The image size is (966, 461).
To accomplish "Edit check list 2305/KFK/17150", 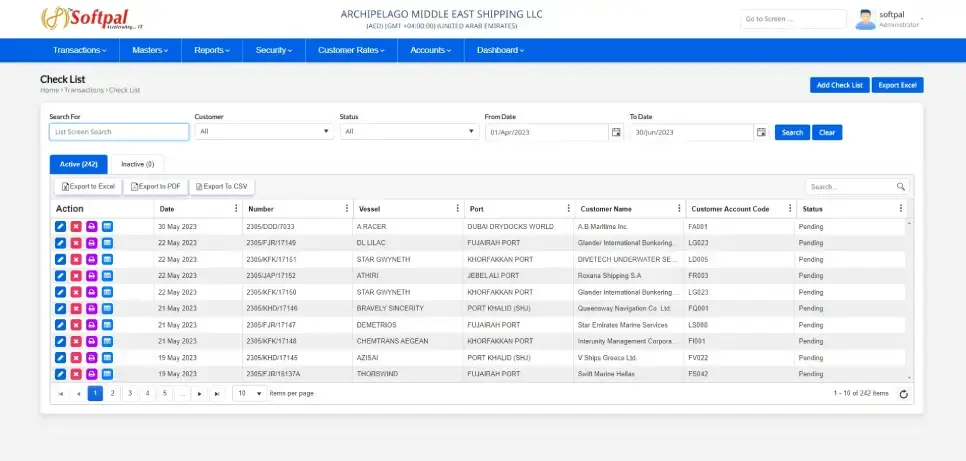I will click(60, 292).
